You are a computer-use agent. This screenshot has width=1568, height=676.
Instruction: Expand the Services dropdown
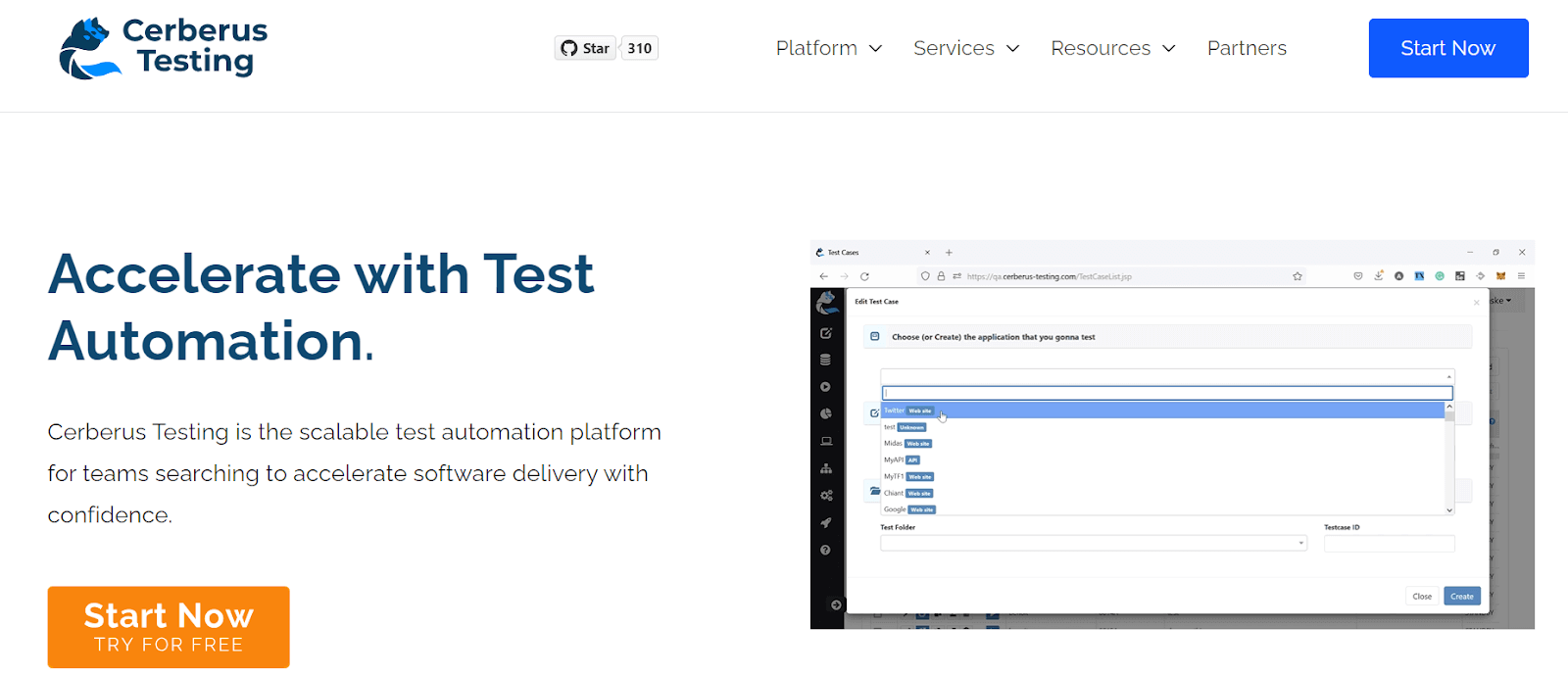point(965,48)
